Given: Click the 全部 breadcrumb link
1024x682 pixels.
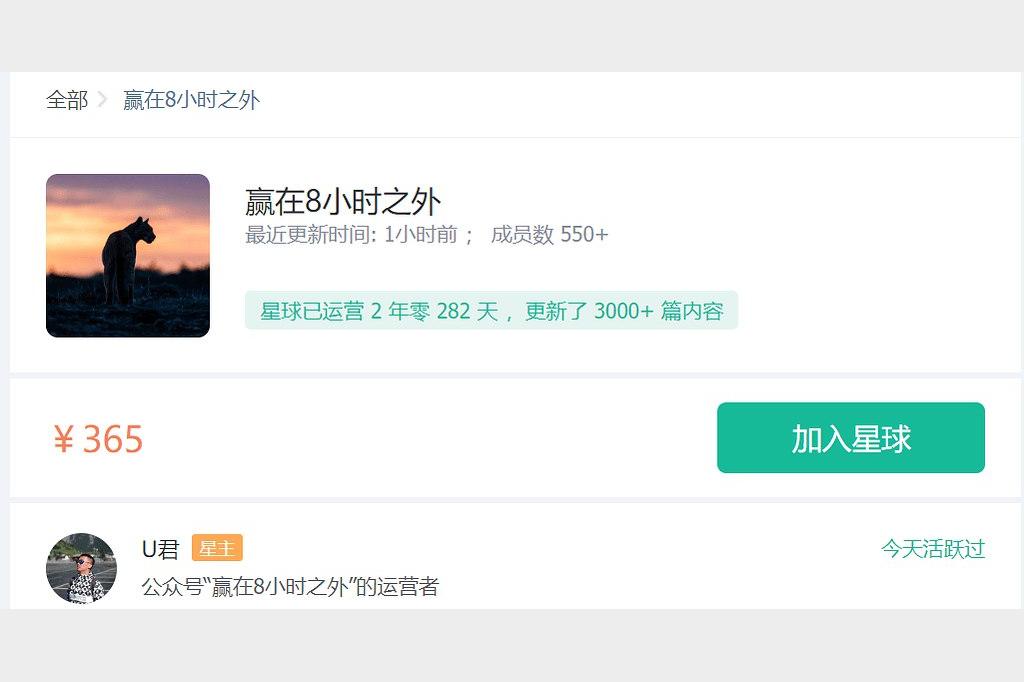Looking at the screenshot, I should (x=67, y=100).
